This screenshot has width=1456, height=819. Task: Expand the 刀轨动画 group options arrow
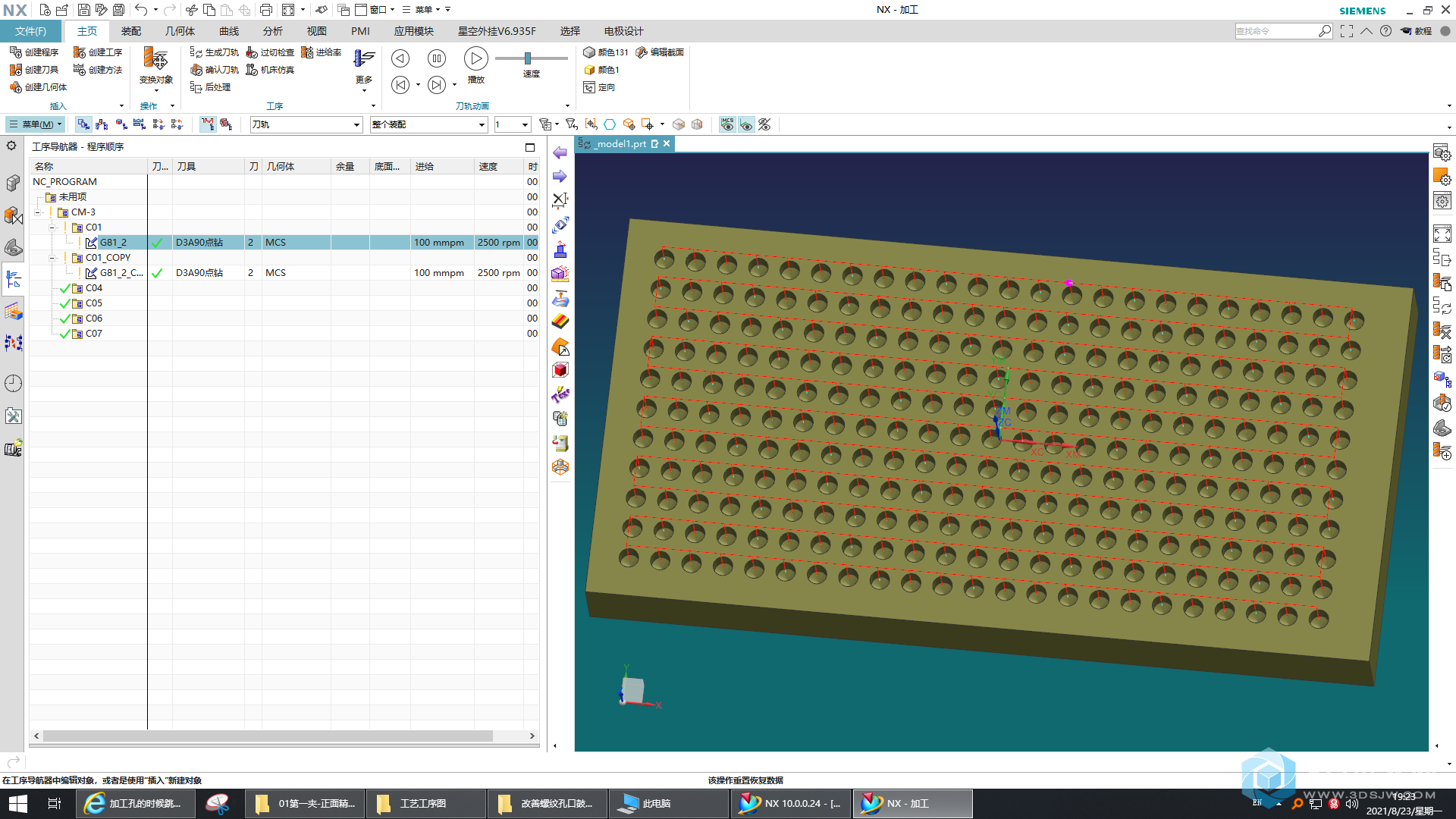(567, 106)
